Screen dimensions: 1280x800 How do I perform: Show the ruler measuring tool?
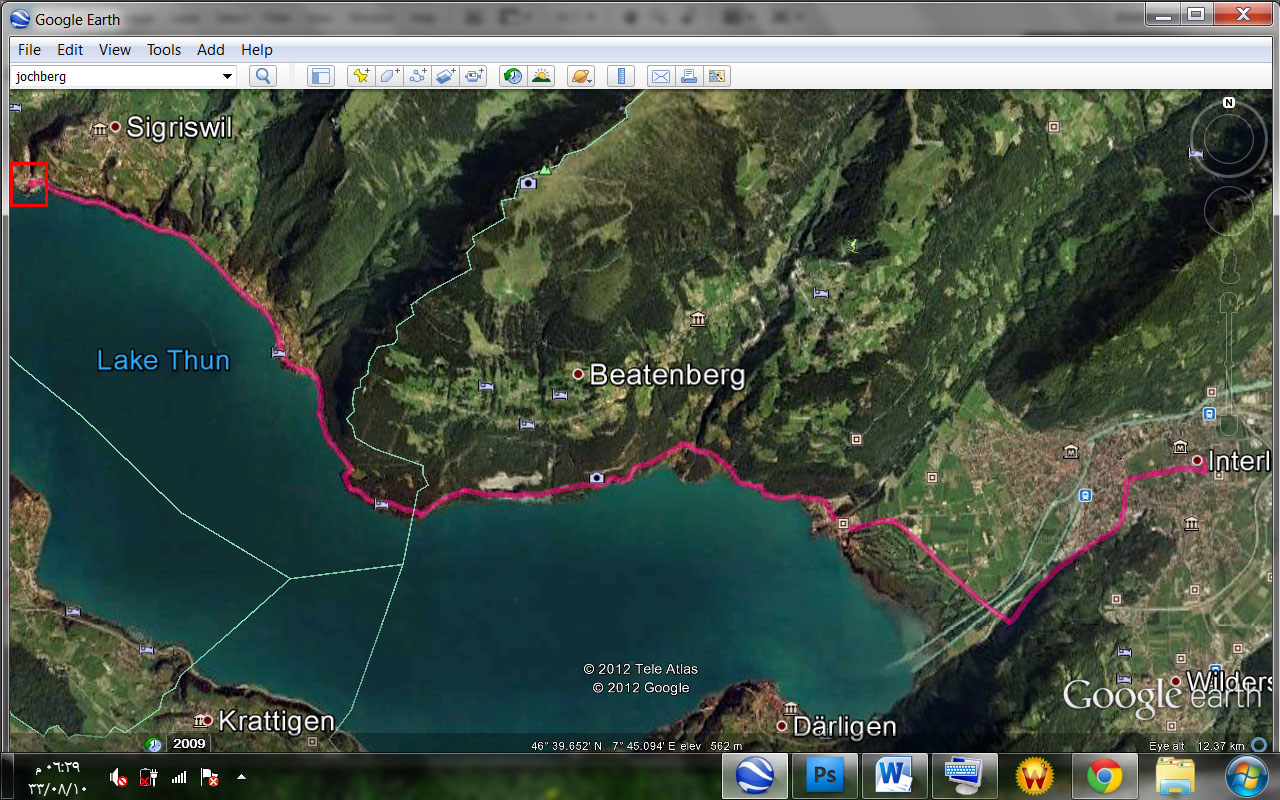621,76
